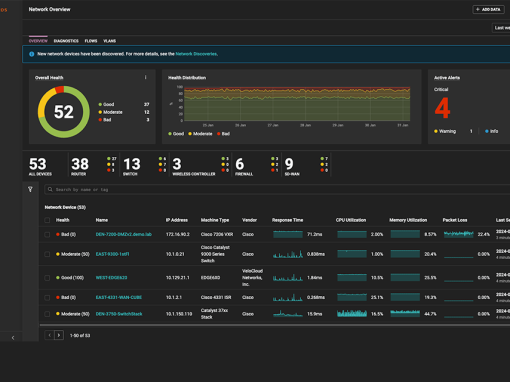Image resolution: width=510 pixels, height=382 pixels.
Task: Click the info icon in the discovery banner
Action: click(32, 54)
